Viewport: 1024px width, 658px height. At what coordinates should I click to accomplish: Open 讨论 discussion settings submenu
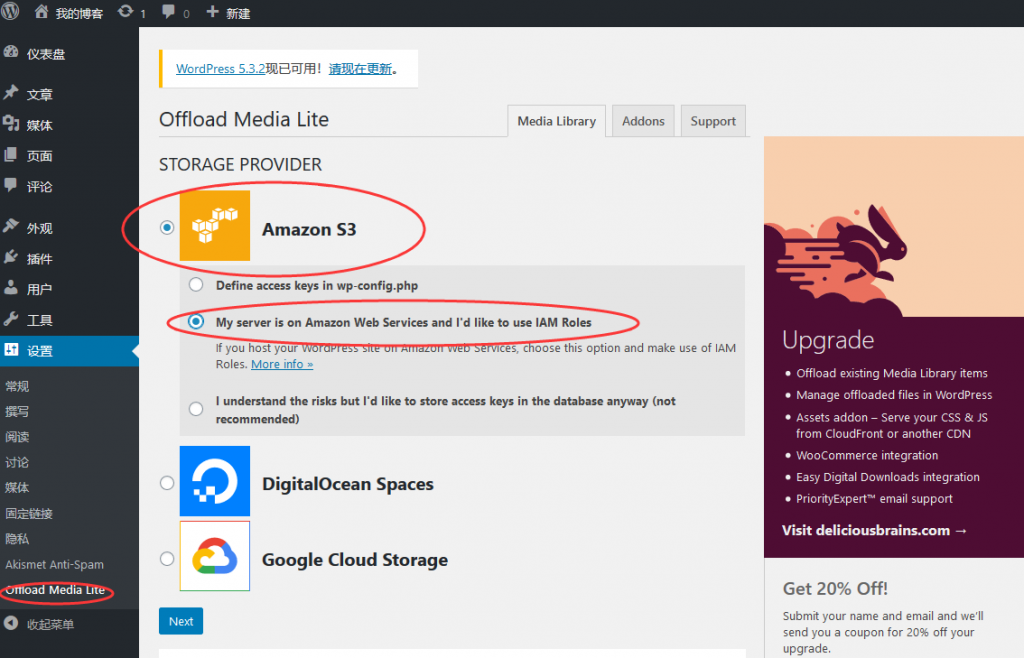tap(17, 463)
